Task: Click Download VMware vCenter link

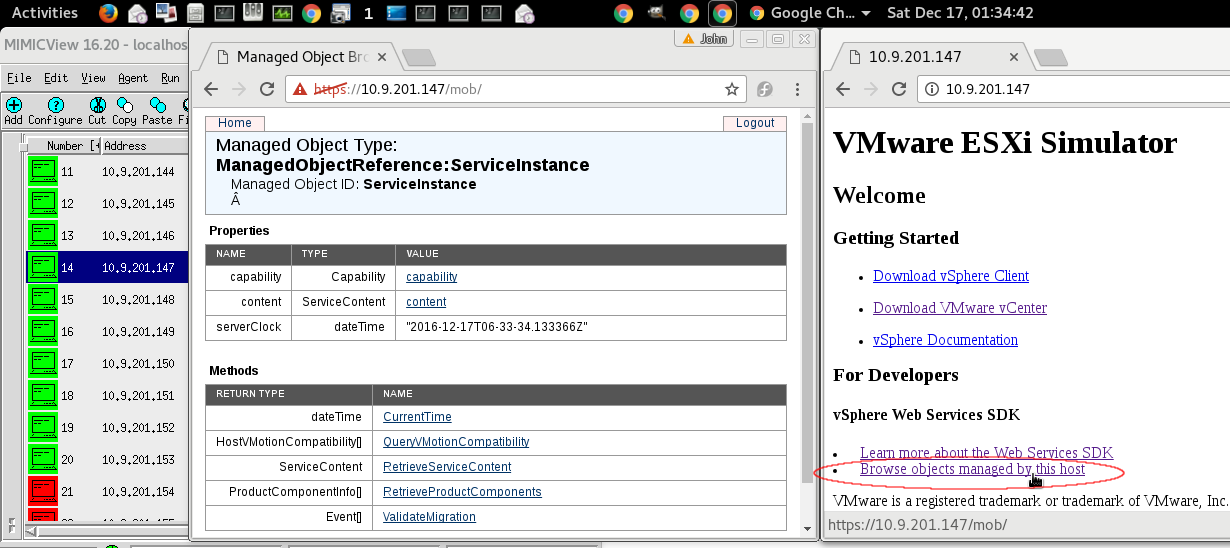Action: tap(960, 308)
